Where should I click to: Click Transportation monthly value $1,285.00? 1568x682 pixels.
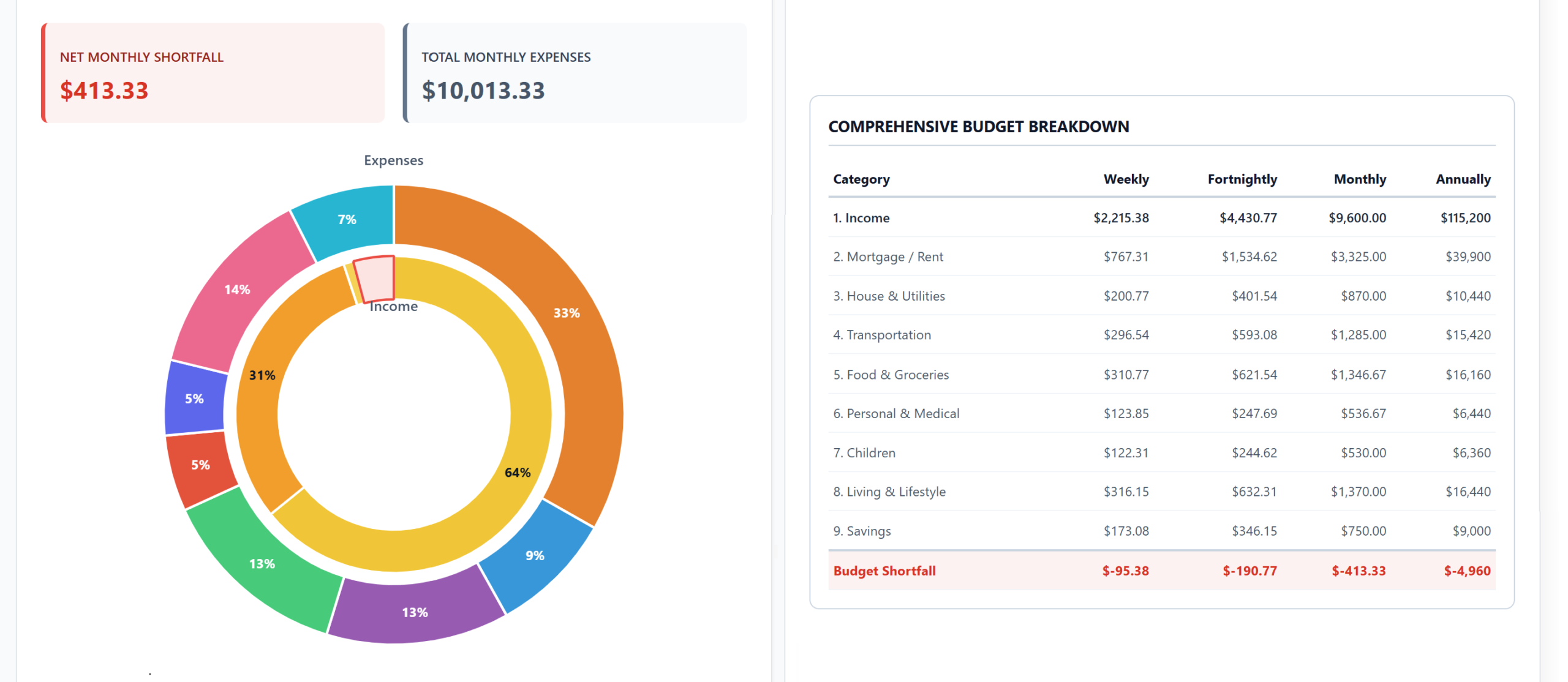[x=1359, y=335]
